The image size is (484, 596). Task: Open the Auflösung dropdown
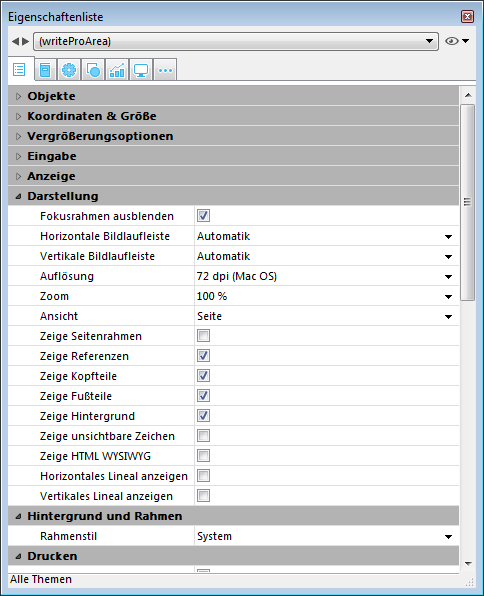coord(326,276)
